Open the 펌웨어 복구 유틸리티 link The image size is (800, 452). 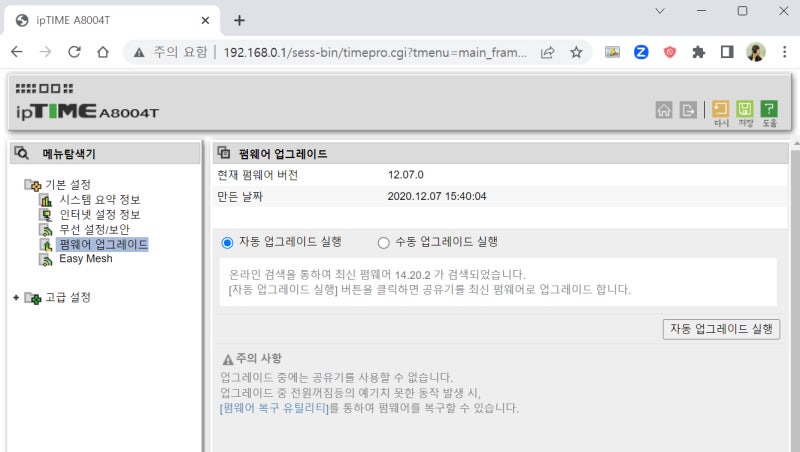(x=274, y=408)
